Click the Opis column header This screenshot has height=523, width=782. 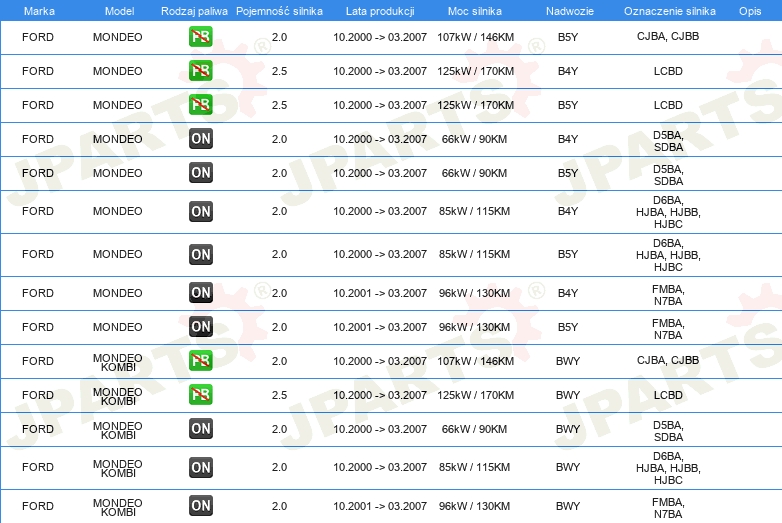tap(750, 11)
